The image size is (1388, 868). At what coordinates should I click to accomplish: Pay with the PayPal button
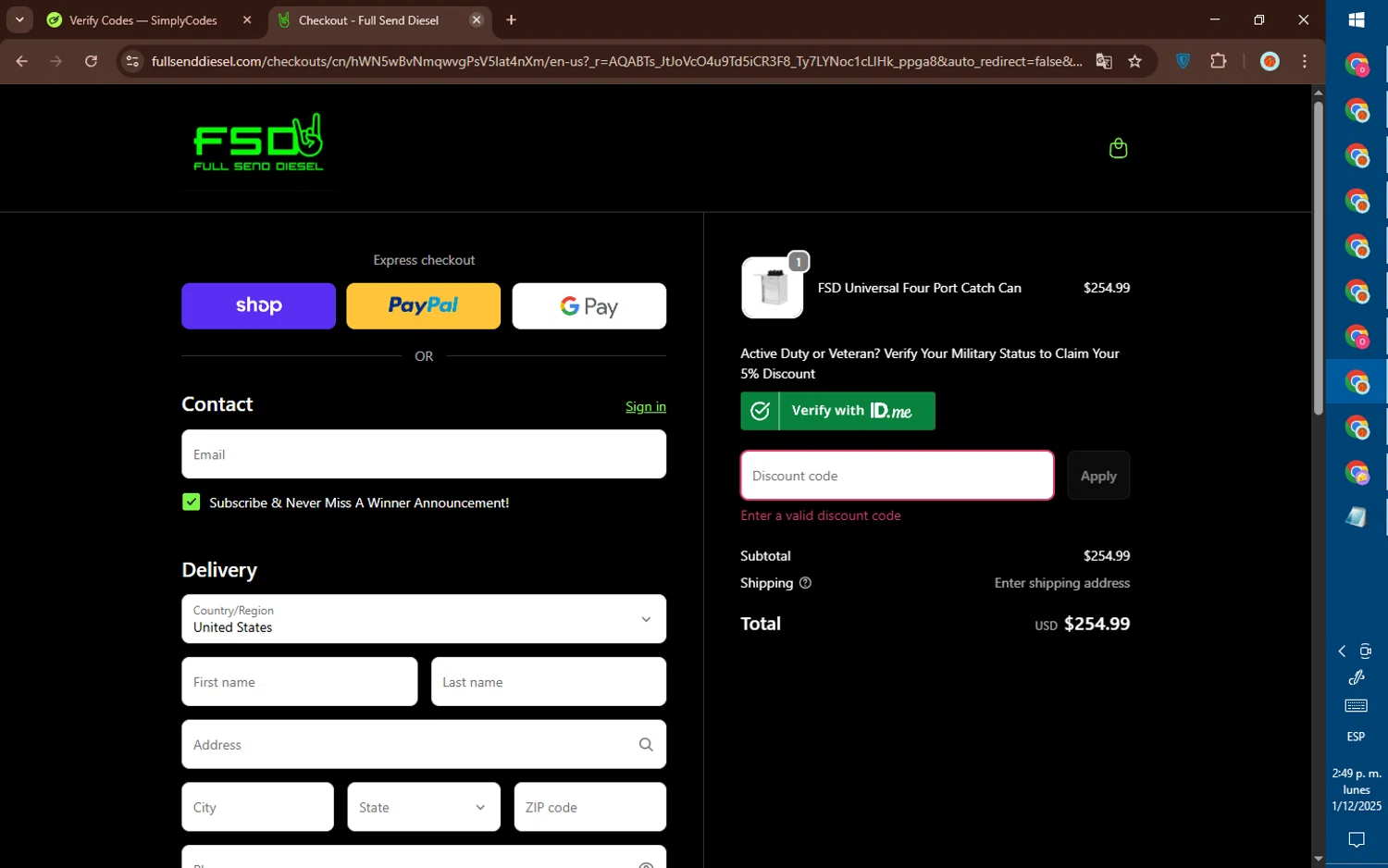click(423, 305)
